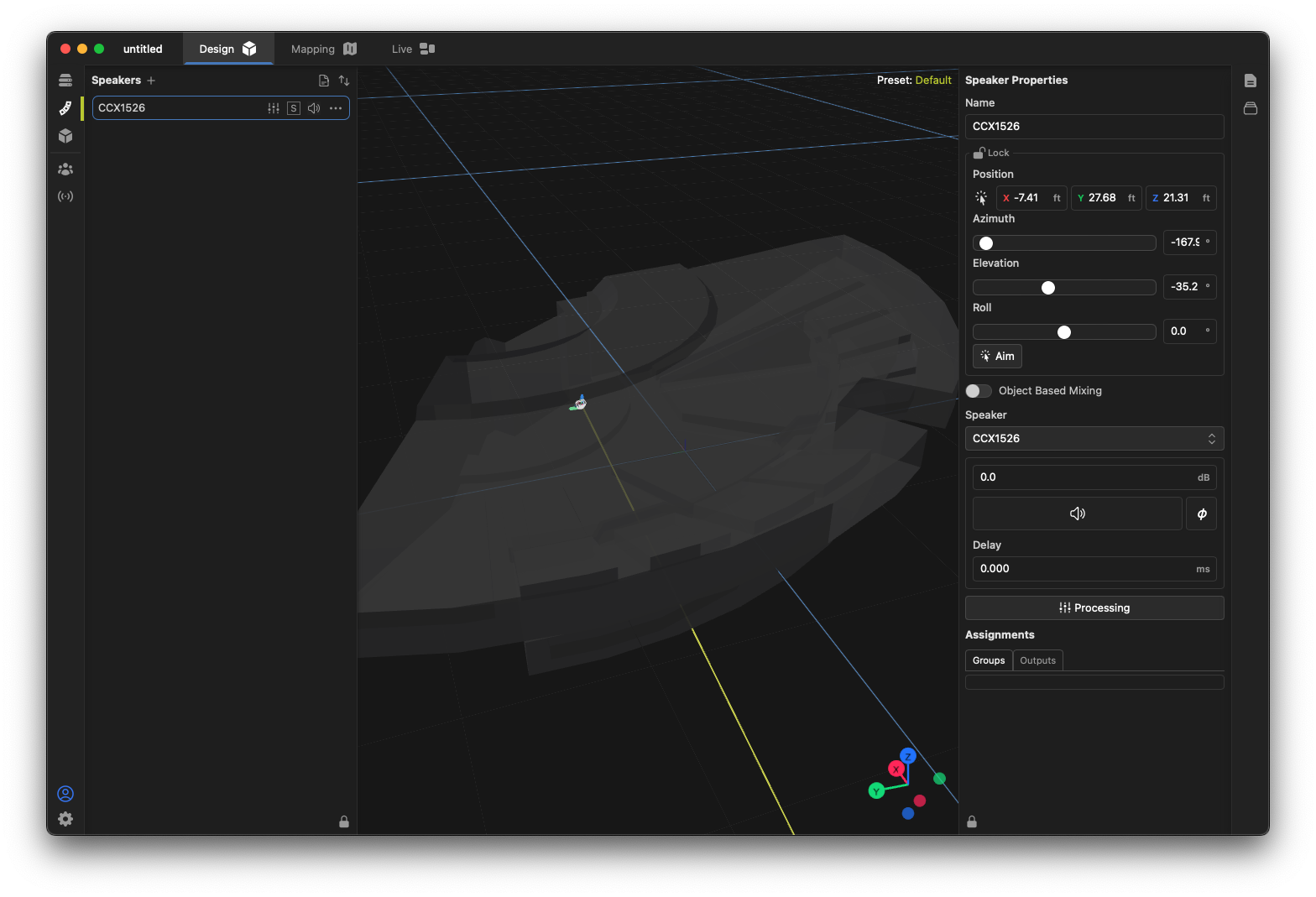This screenshot has width=1316, height=897.
Task: Click the sort arrows in the Speakers panel
Action: point(344,81)
